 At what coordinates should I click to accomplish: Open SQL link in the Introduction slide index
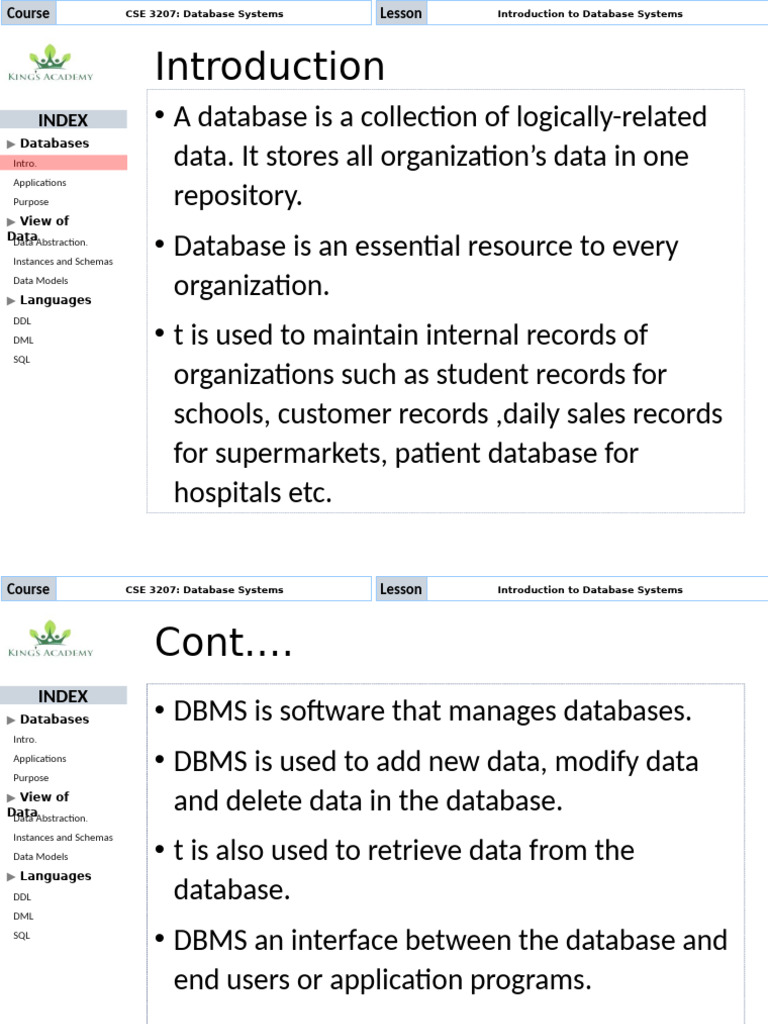[22, 359]
